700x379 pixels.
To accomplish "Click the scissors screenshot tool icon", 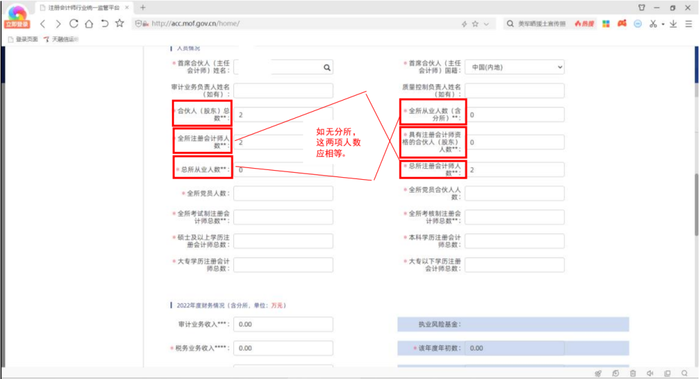I will [653, 24].
